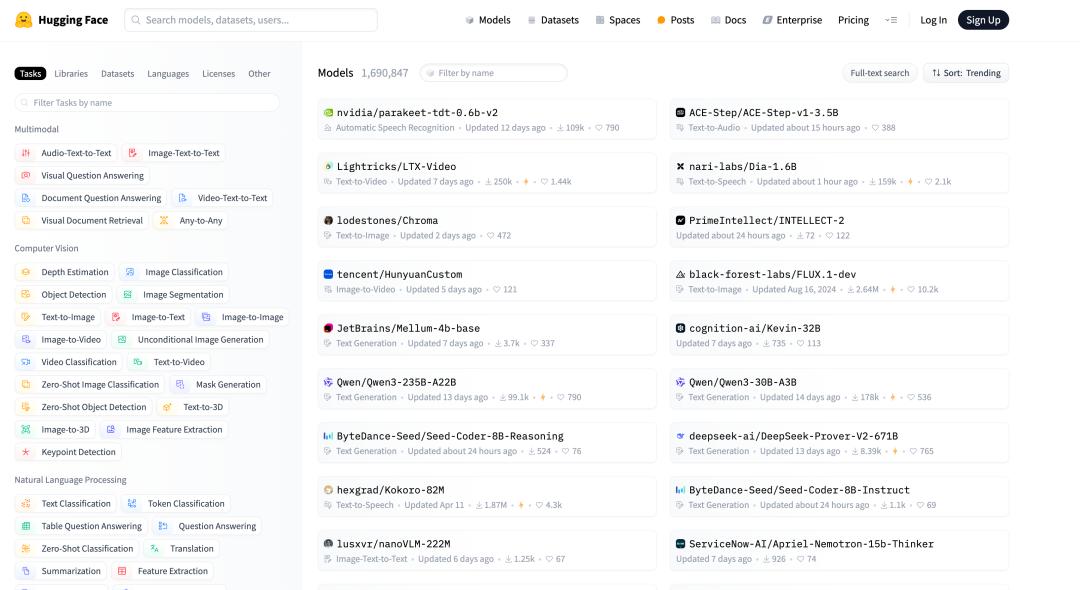Click the tencent avatar icon on the HunyuanCustom card

[x=329, y=274]
